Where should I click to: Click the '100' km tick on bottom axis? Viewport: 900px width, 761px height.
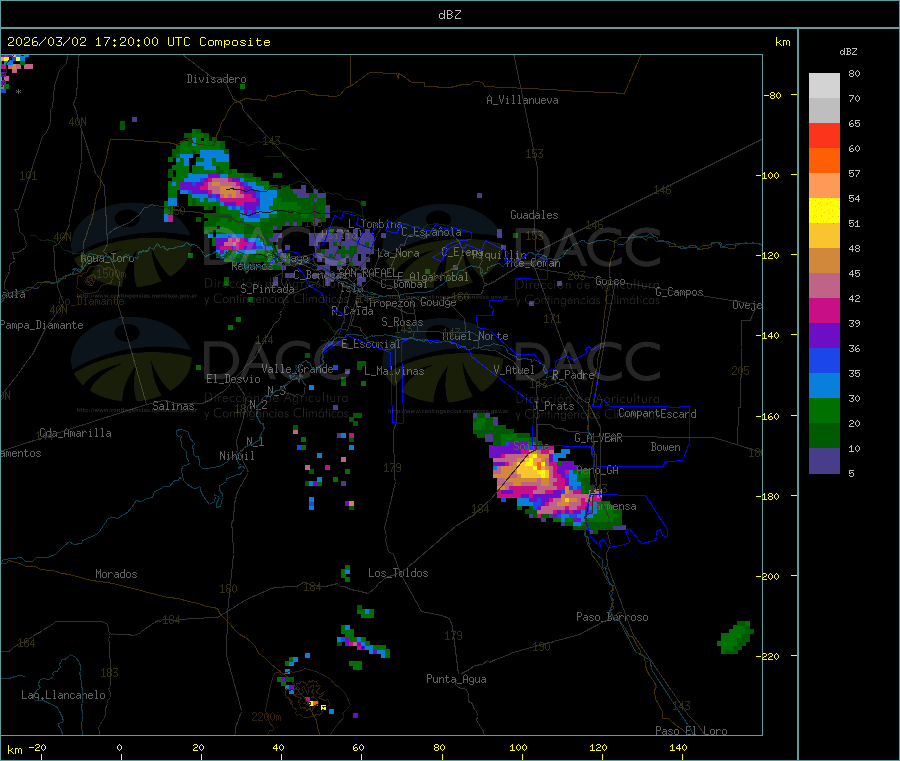[x=518, y=747]
